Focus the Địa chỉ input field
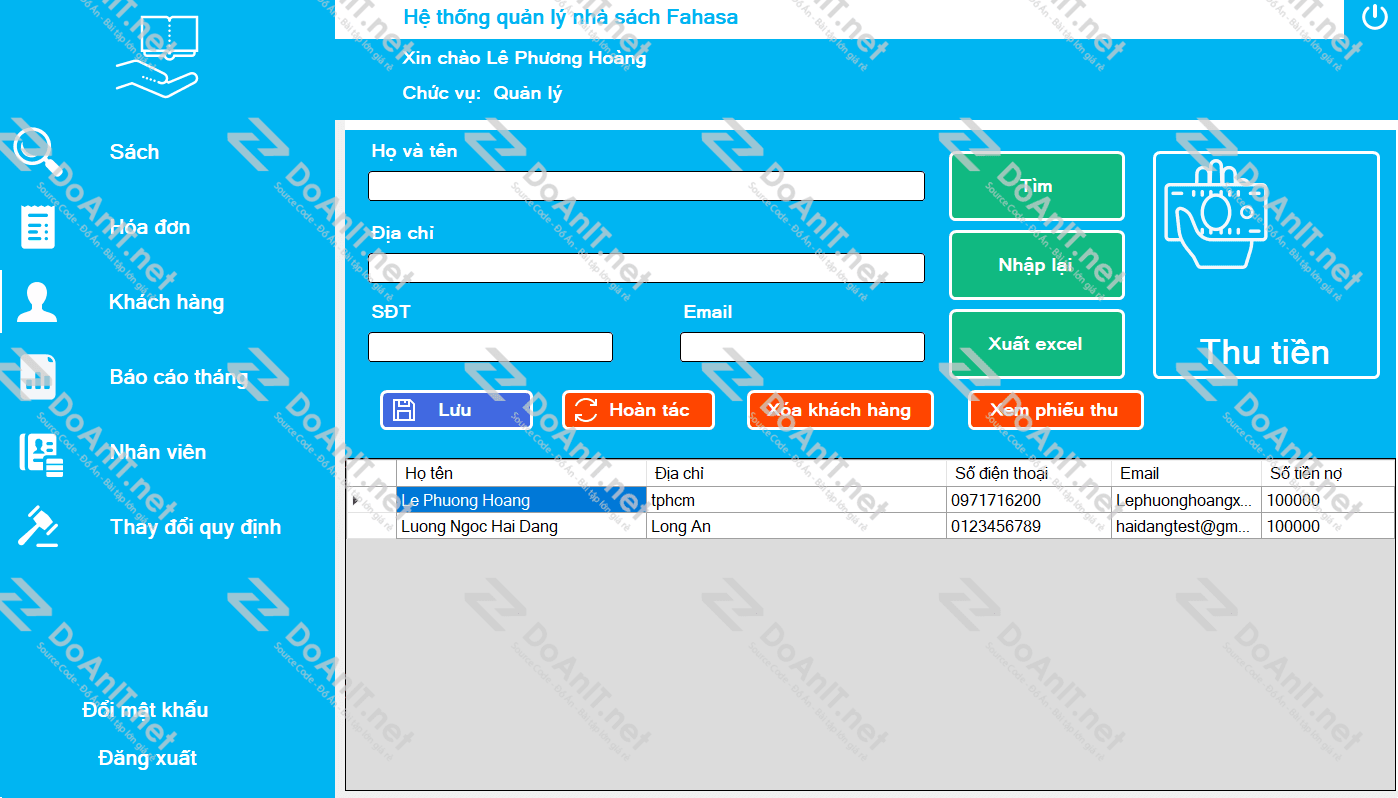The width and height of the screenshot is (1398, 798). point(646,268)
